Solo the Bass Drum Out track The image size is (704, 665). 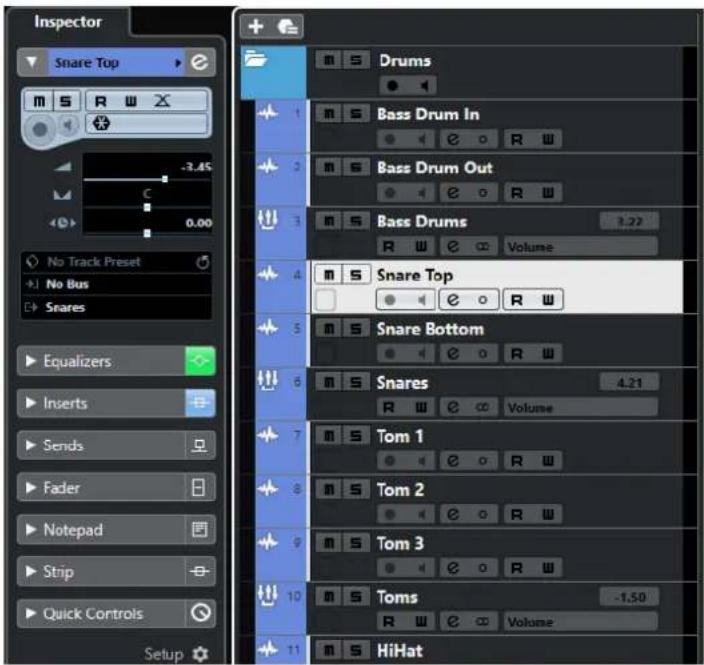coord(356,167)
